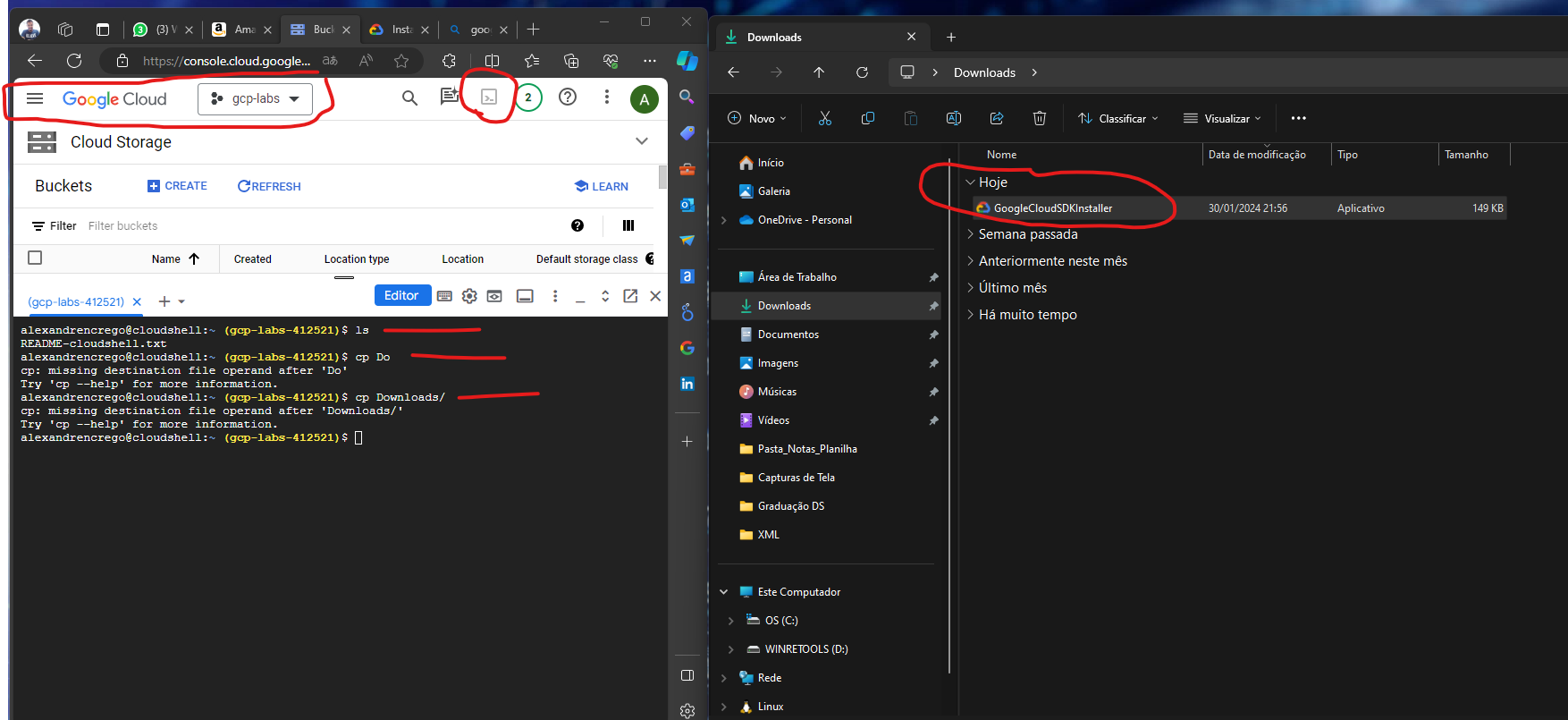Sort files by Data de modificação column
1568x720 pixels.
1257,155
